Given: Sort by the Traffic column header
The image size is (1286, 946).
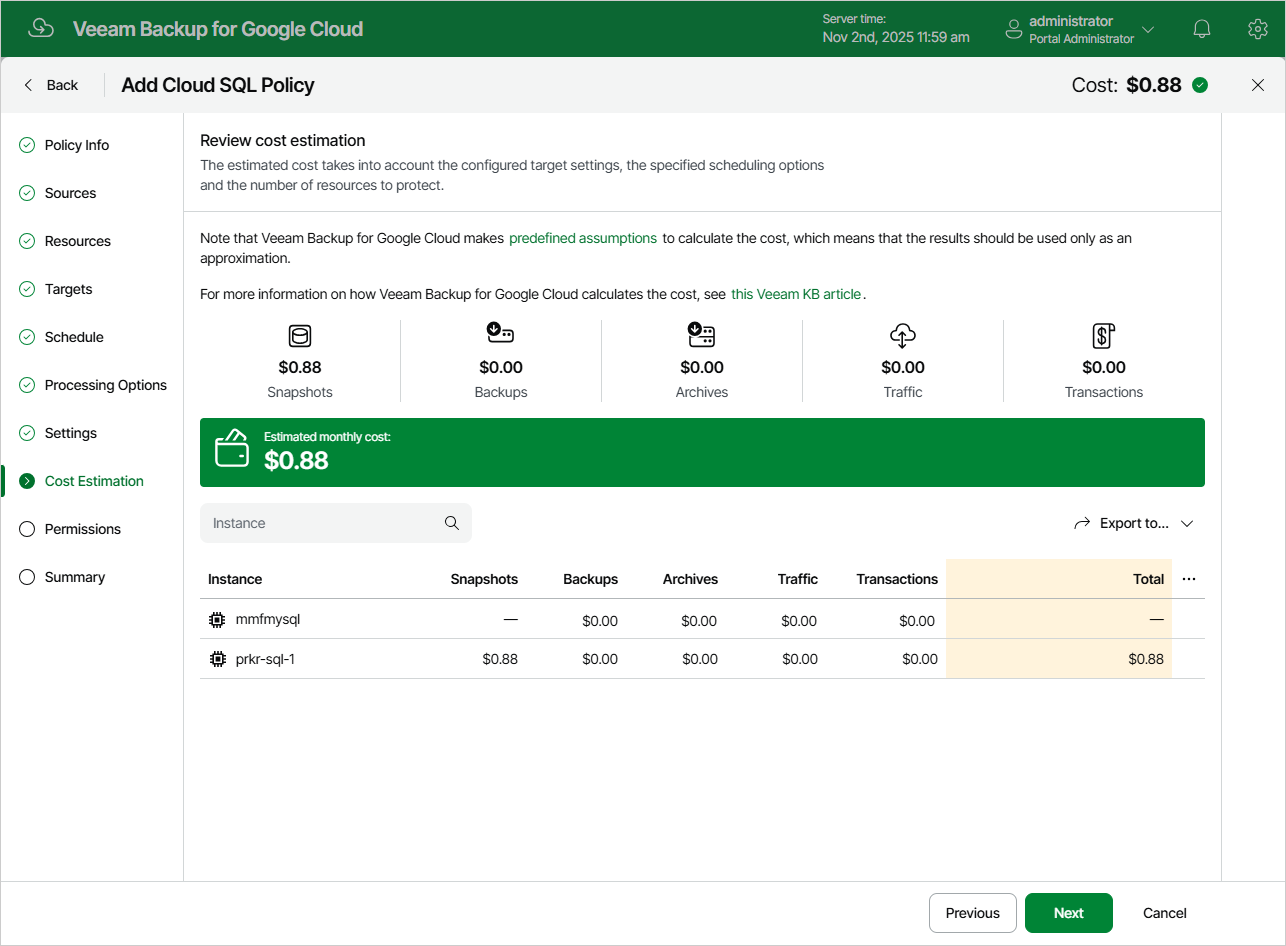Looking at the screenshot, I should [798, 579].
